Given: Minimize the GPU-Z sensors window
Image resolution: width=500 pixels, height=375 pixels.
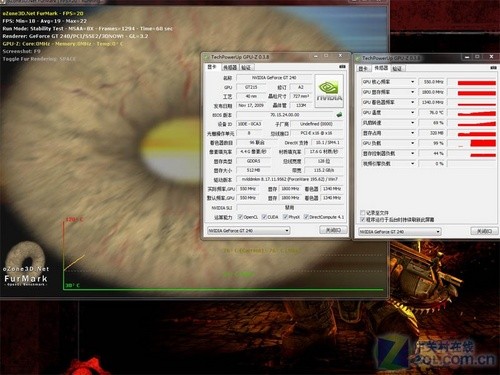Looking at the screenshot, I should coord(467,57).
